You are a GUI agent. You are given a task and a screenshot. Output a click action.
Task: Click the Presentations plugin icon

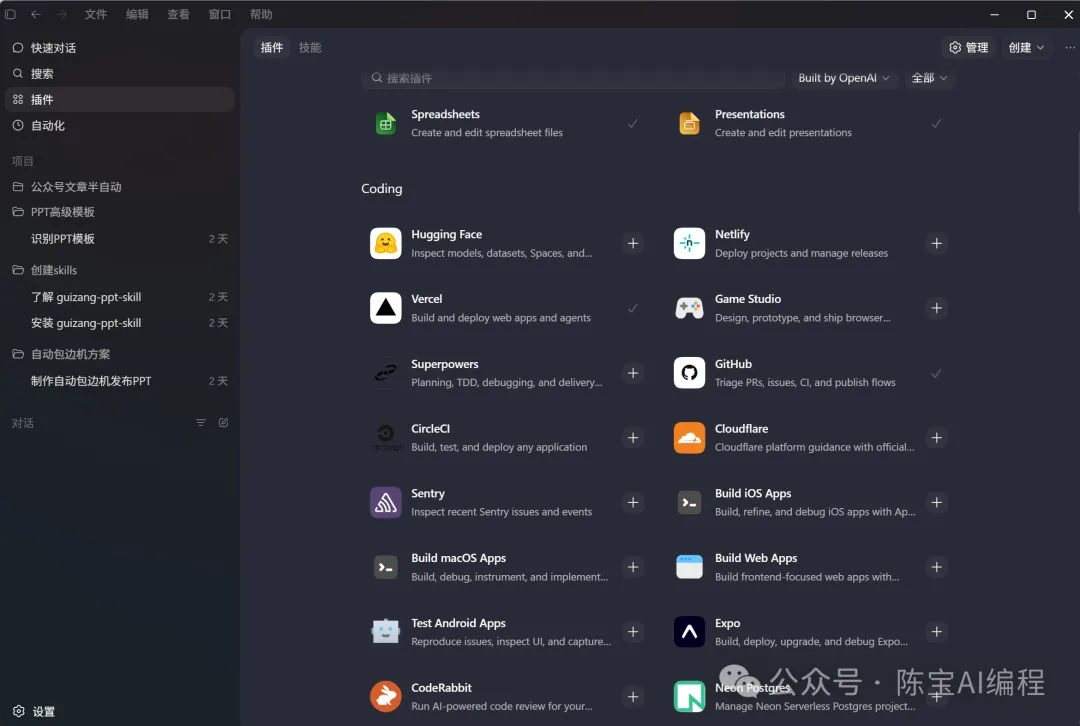coord(689,123)
